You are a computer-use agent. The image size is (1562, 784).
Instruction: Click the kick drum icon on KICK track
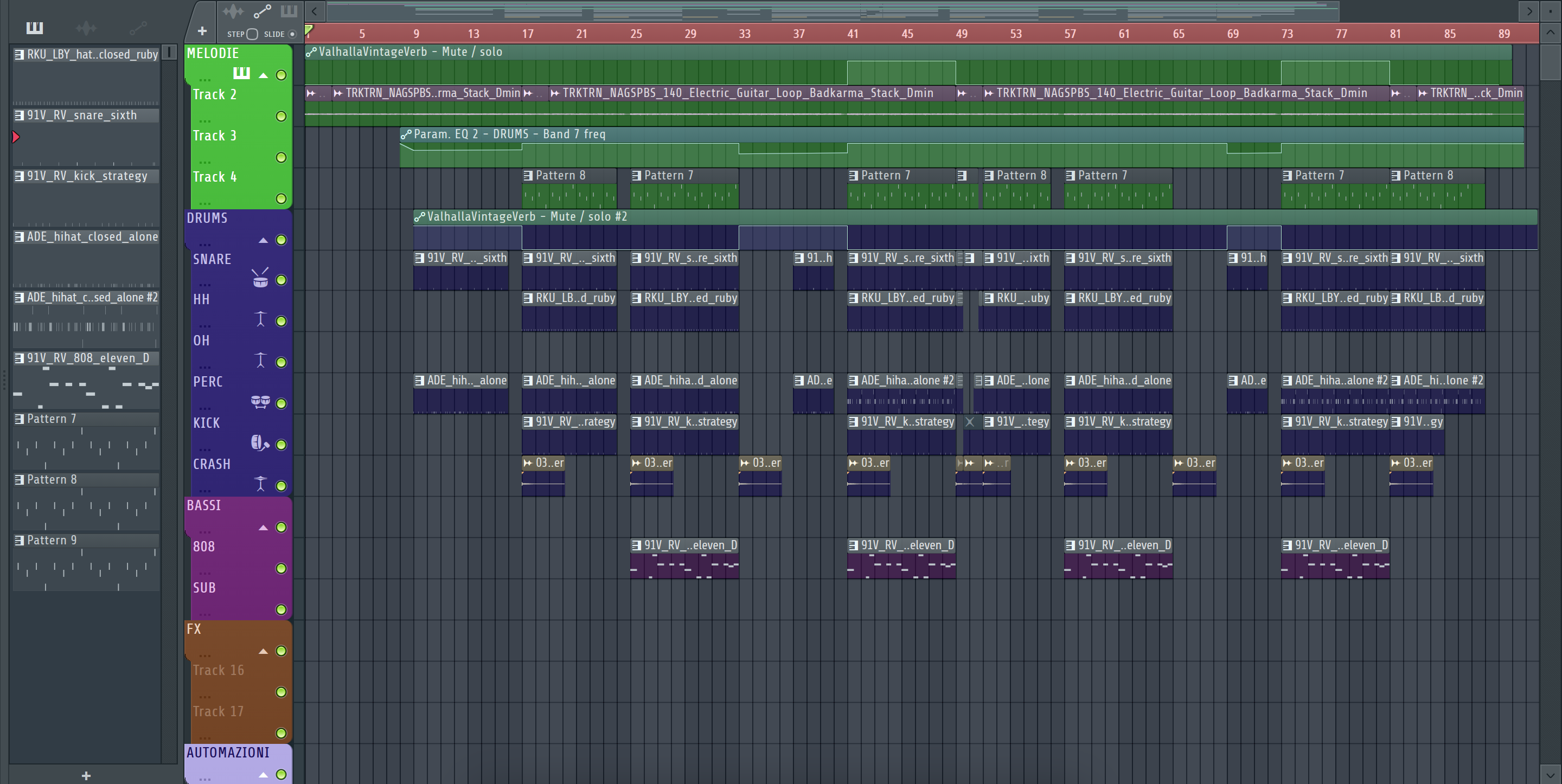(x=260, y=442)
